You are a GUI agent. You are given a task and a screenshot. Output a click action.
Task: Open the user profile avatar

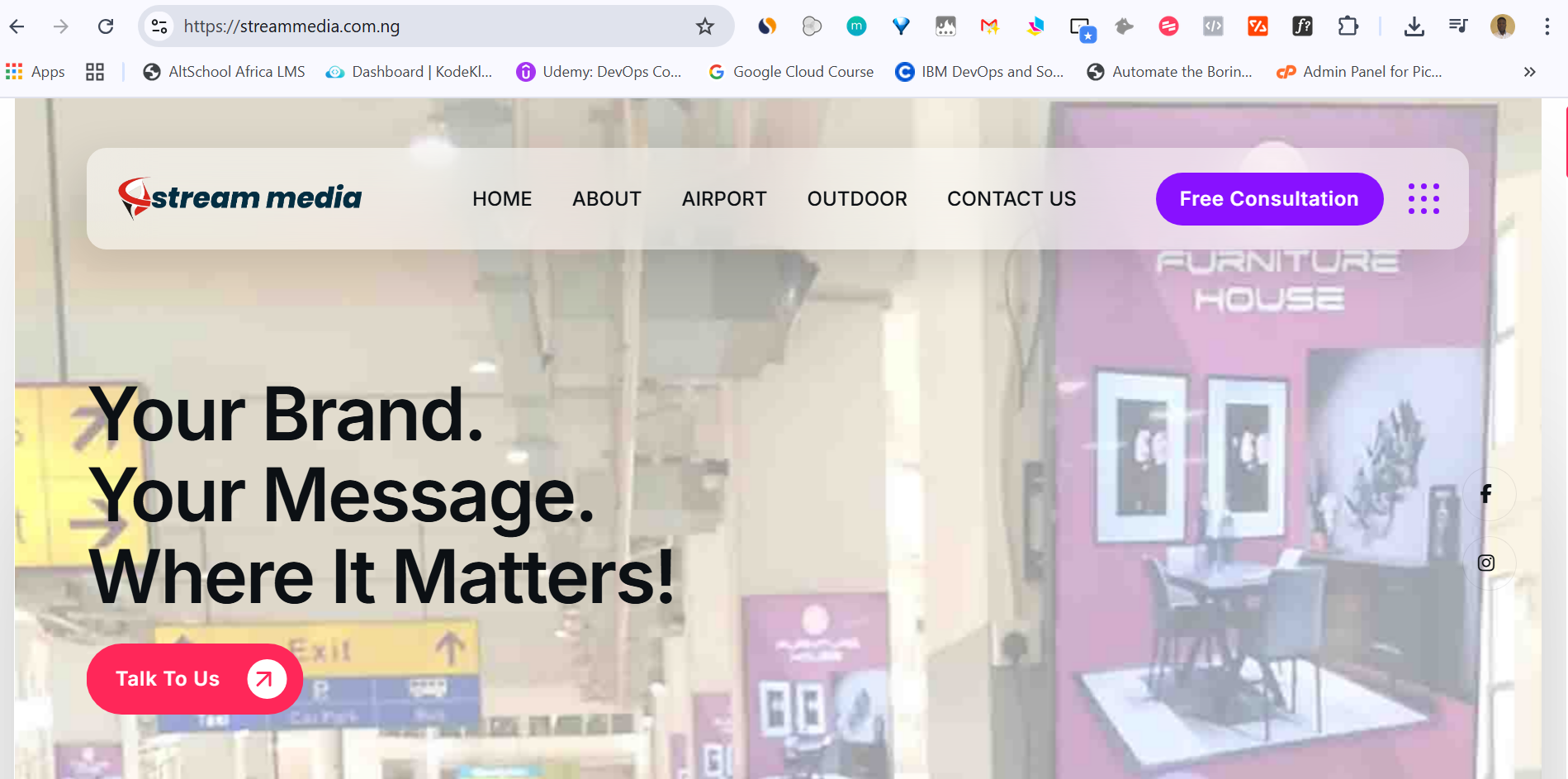tap(1502, 26)
